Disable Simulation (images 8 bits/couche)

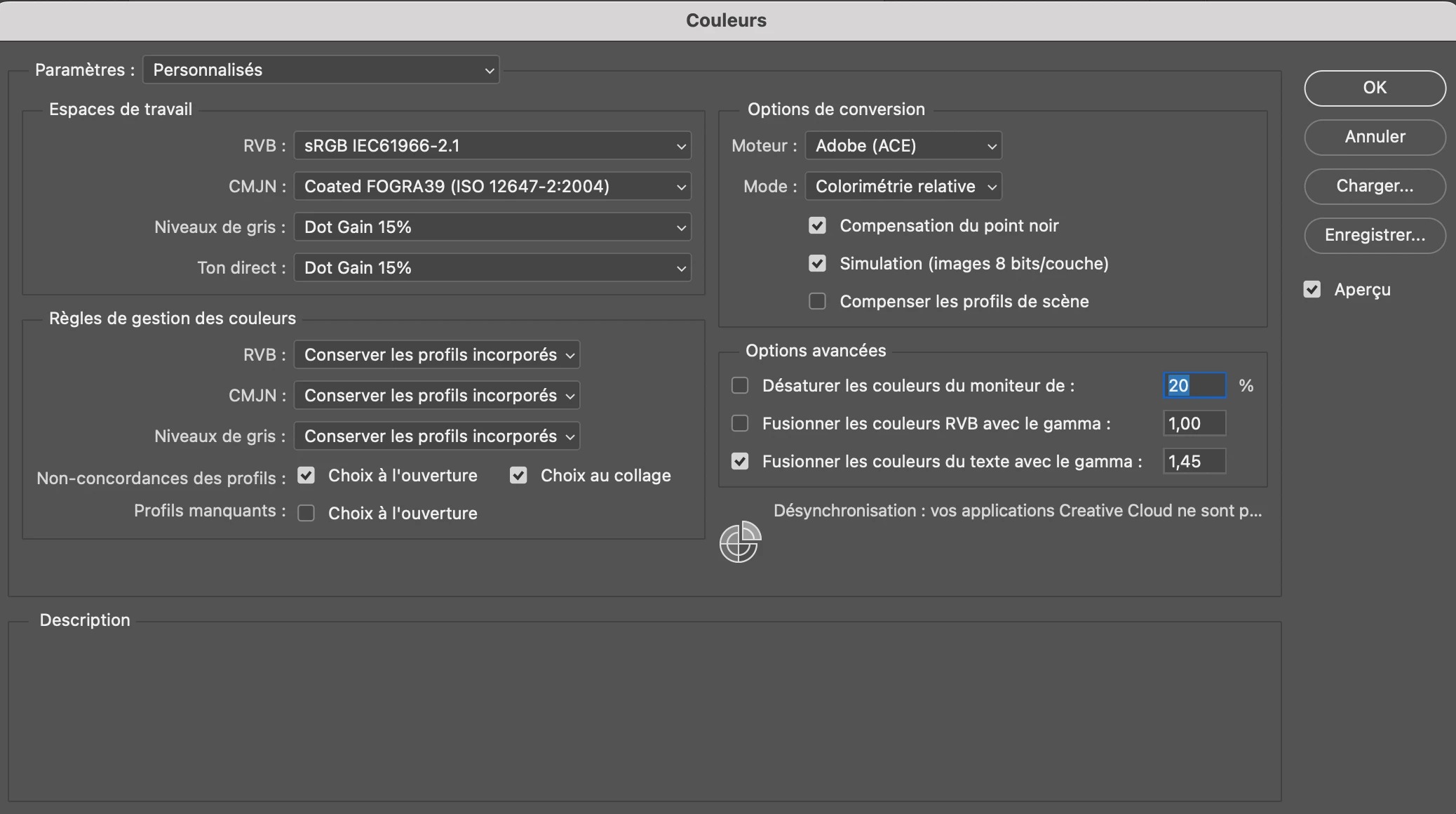[817, 264]
